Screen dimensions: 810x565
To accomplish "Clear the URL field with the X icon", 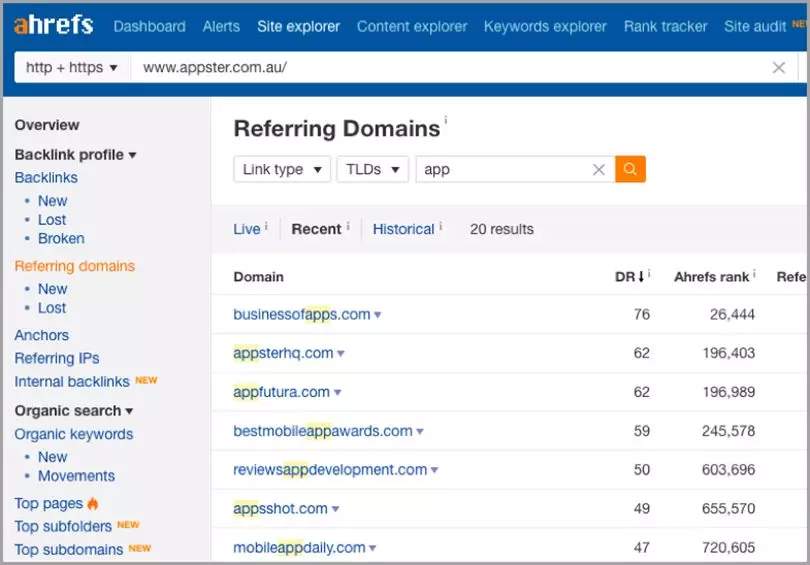I will click(778, 67).
